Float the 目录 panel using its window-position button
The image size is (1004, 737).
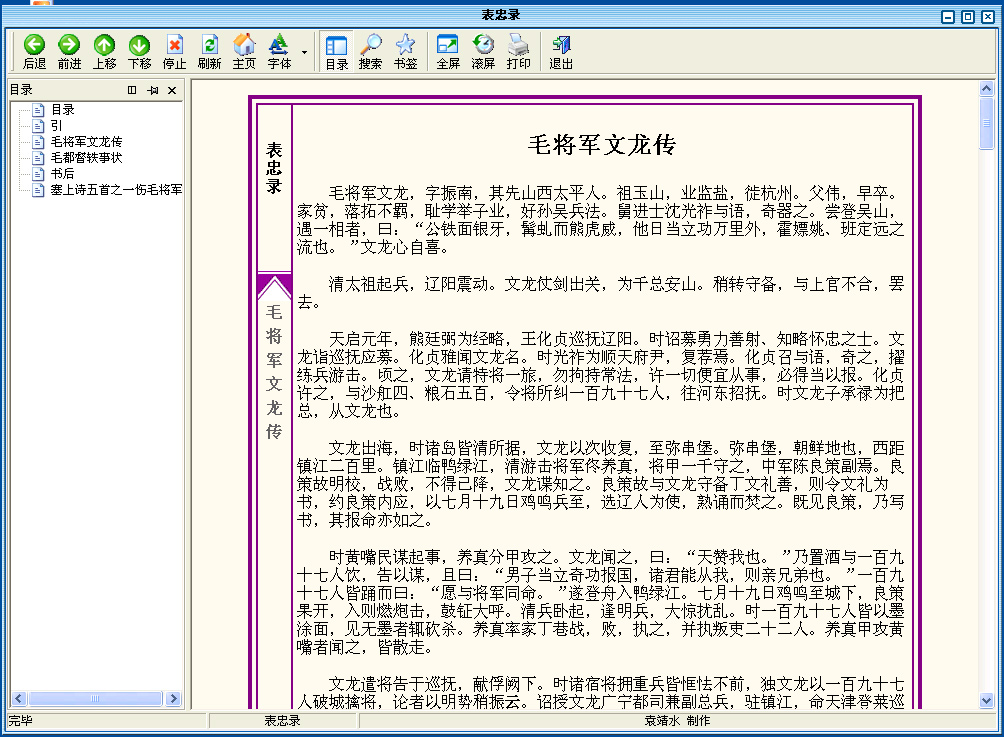click(x=132, y=90)
